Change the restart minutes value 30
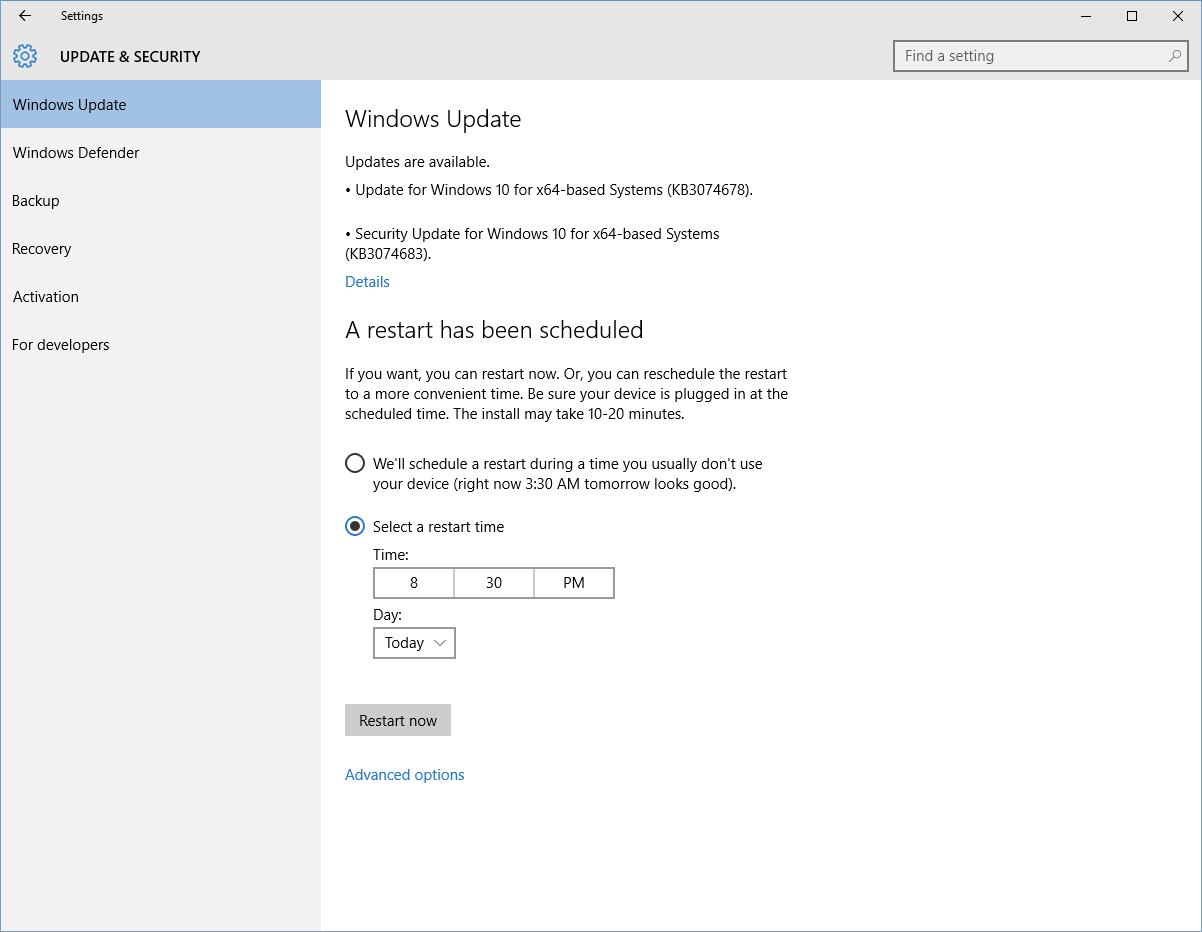The image size is (1202, 932). pyautogui.click(x=494, y=583)
